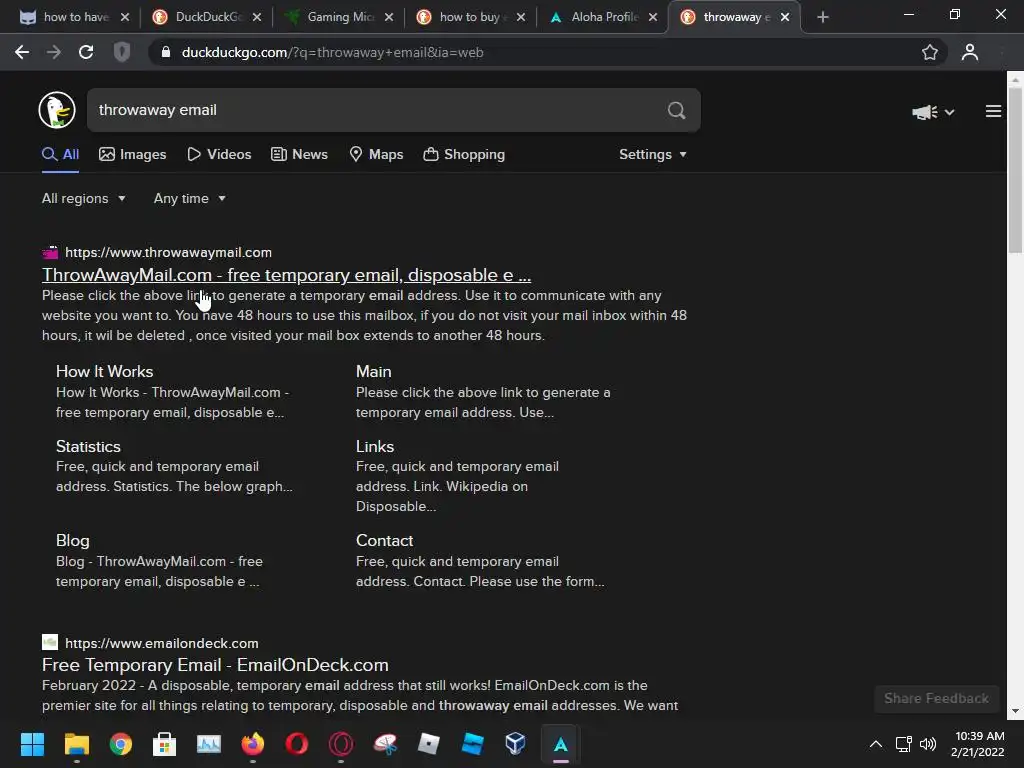Launch Opera browser from taskbar

pos(296,744)
